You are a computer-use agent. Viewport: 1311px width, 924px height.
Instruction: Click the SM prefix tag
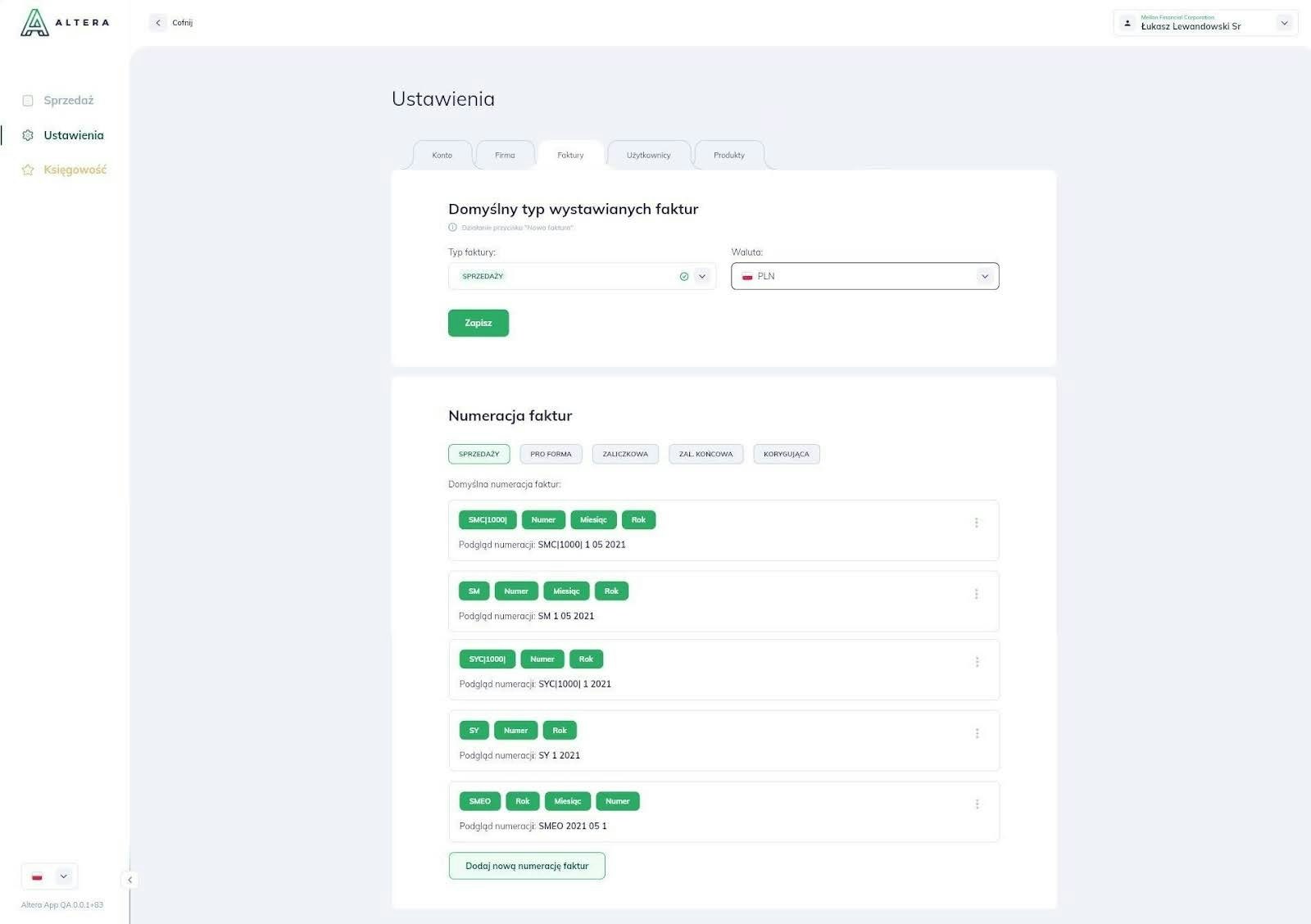[474, 591]
